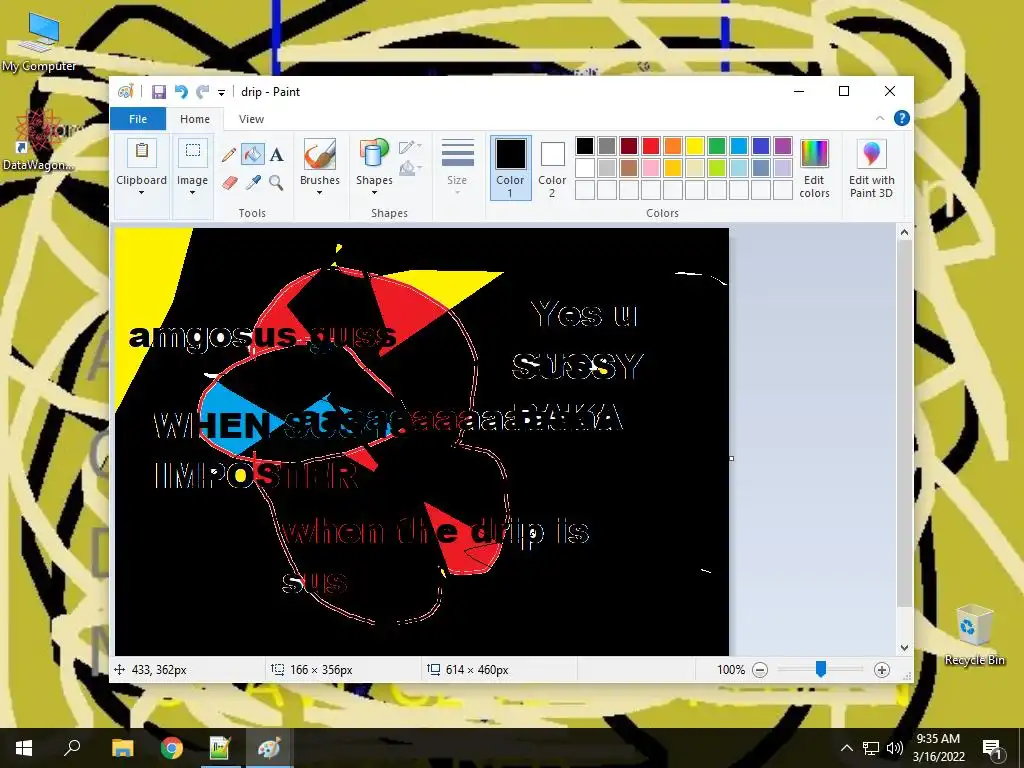Open DataWagon desktop shortcut
The height and width of the screenshot is (768, 1024).
[38, 140]
